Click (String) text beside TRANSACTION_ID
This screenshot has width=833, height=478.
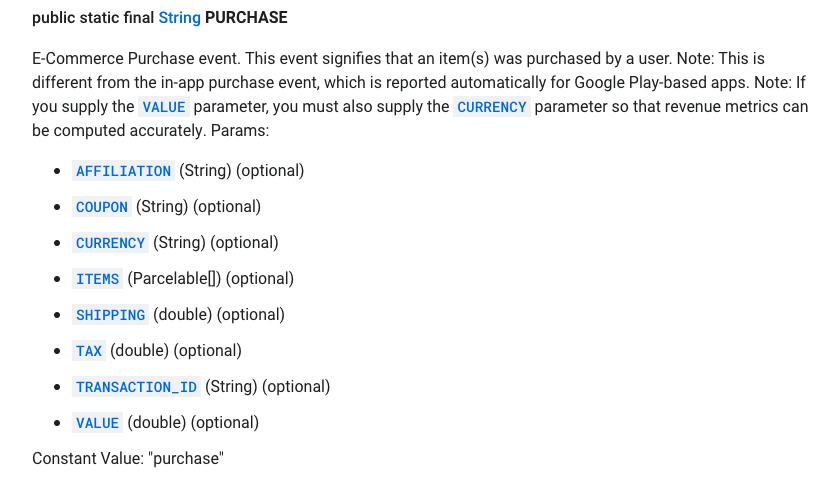pyautogui.click(x=231, y=386)
